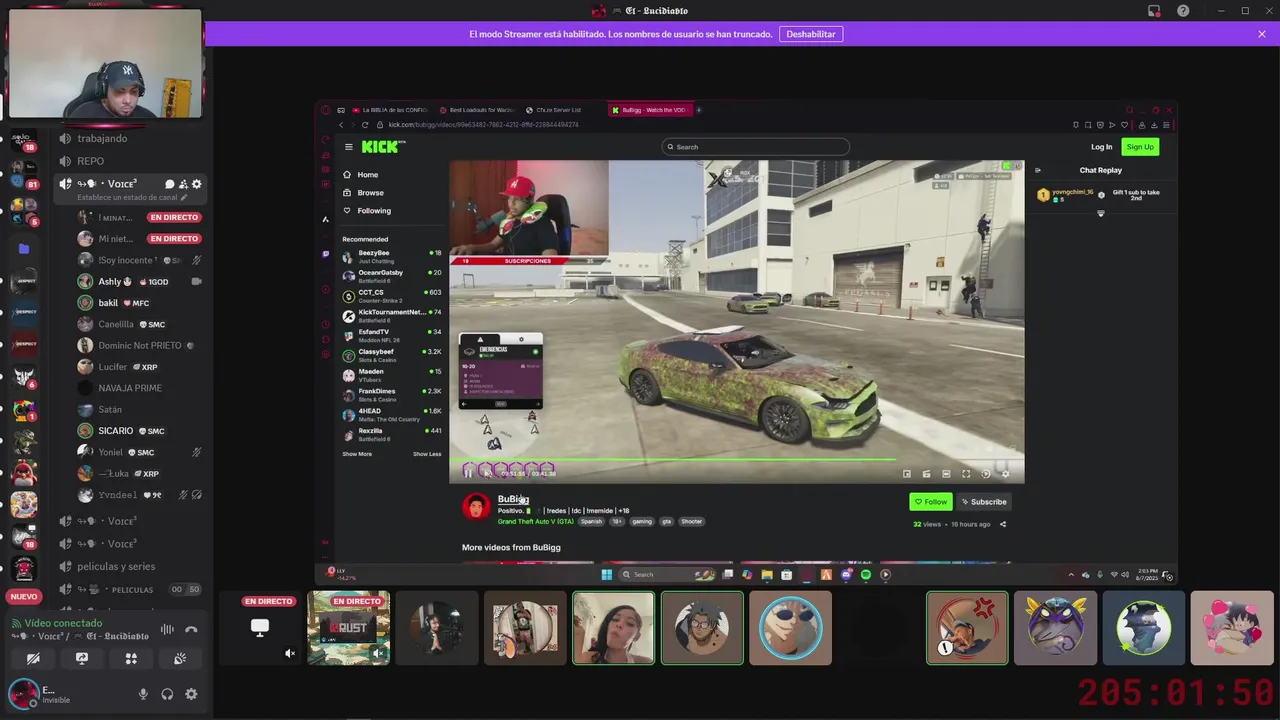1280x720 pixels.
Task: Jump to new mentions with NUEVO
Action: tap(23, 597)
